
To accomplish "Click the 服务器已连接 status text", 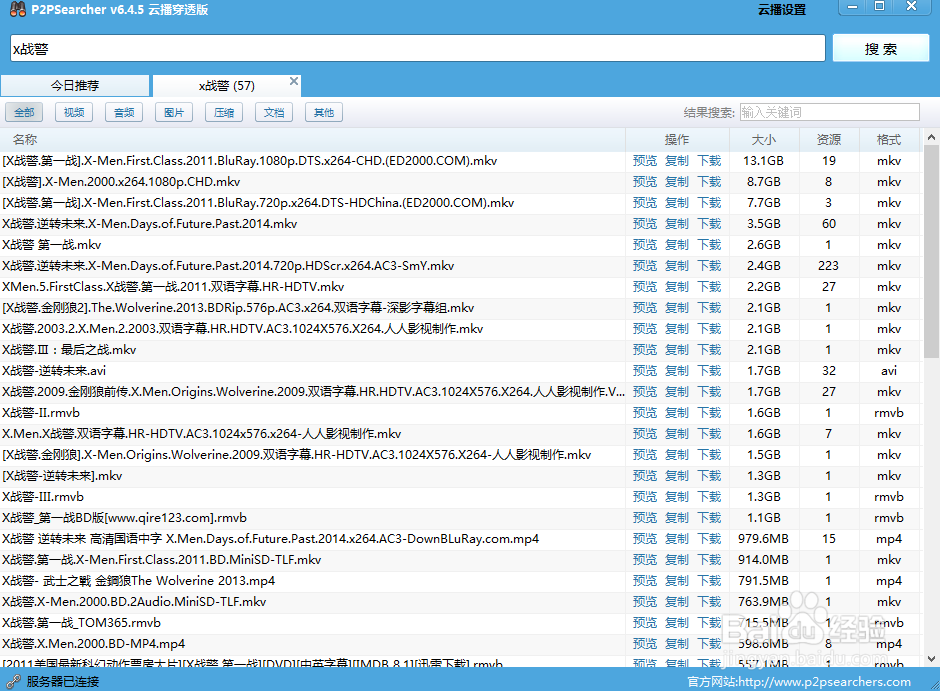I will (62, 681).
